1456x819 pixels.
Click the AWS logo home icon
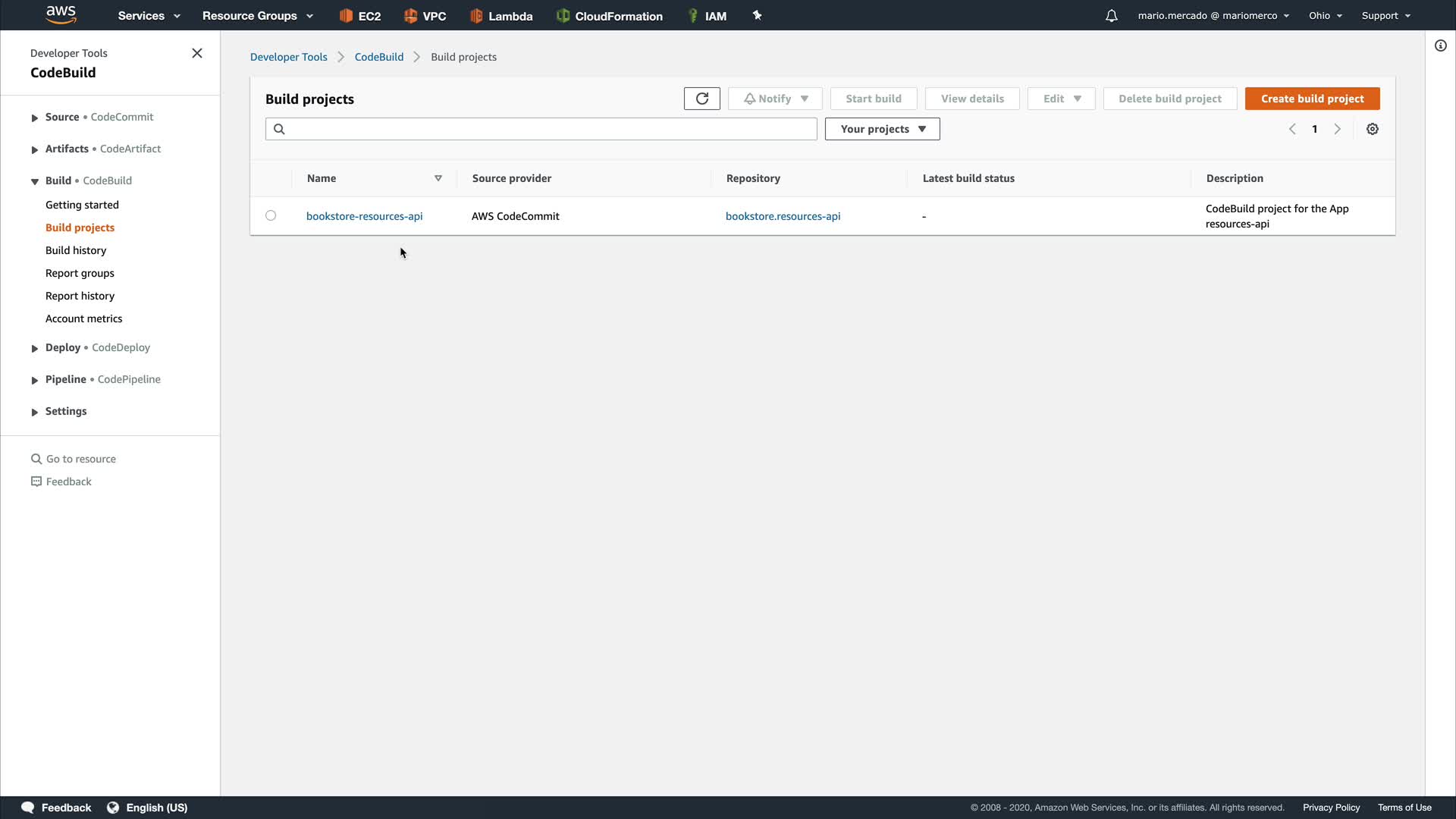click(x=61, y=14)
